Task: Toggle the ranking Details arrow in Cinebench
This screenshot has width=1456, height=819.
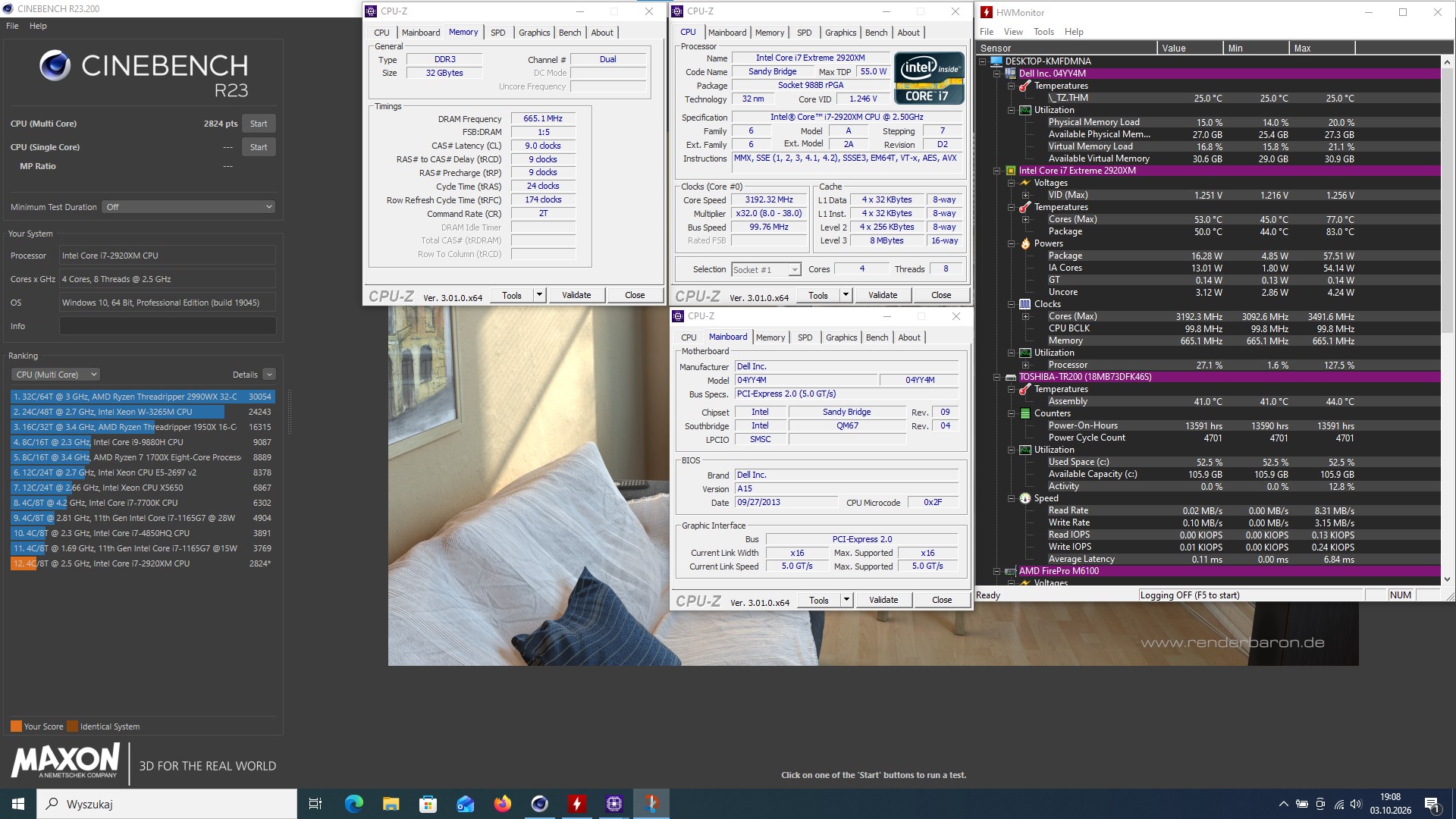Action: coord(269,375)
